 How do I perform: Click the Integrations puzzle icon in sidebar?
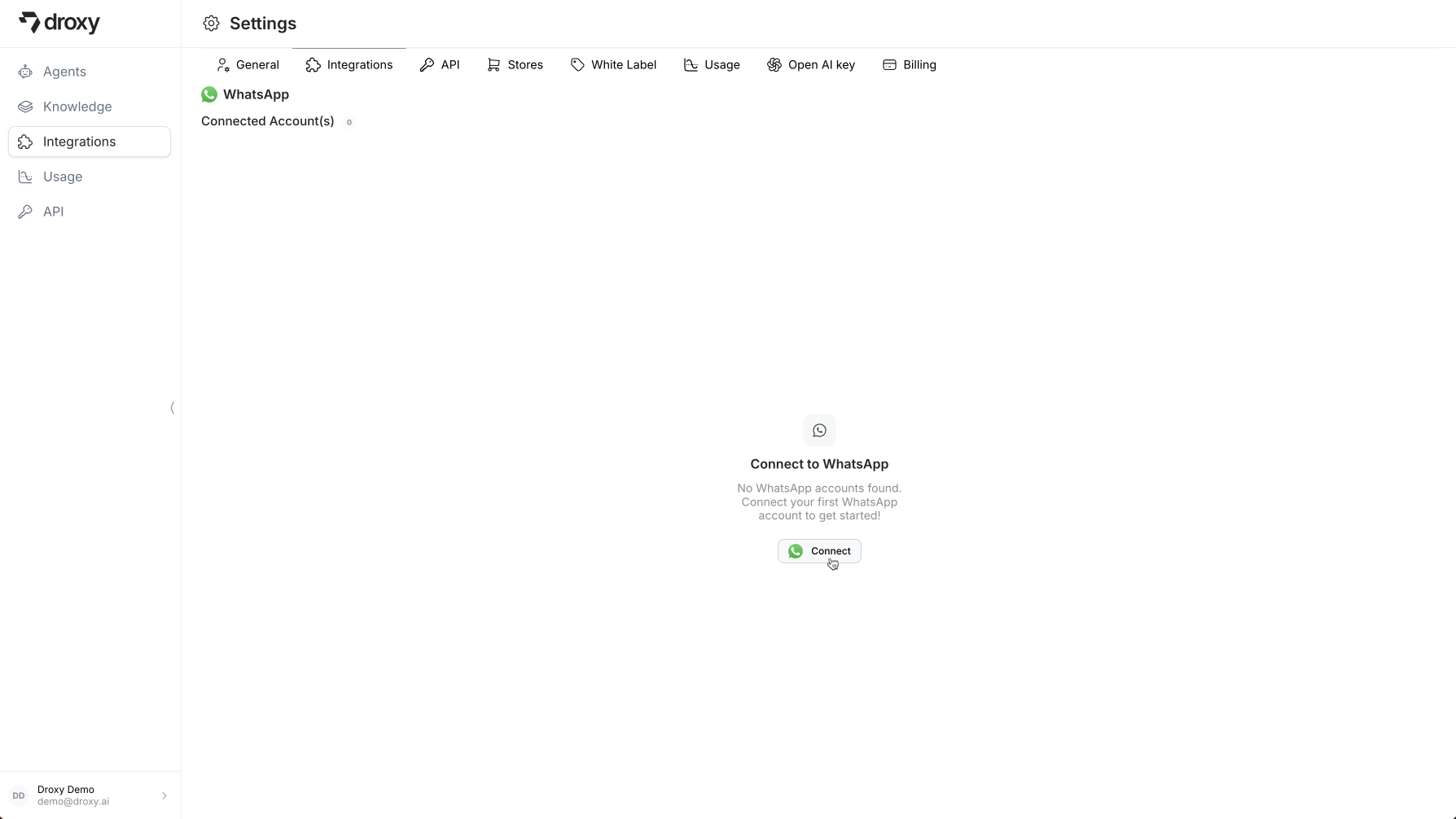pyautogui.click(x=25, y=141)
